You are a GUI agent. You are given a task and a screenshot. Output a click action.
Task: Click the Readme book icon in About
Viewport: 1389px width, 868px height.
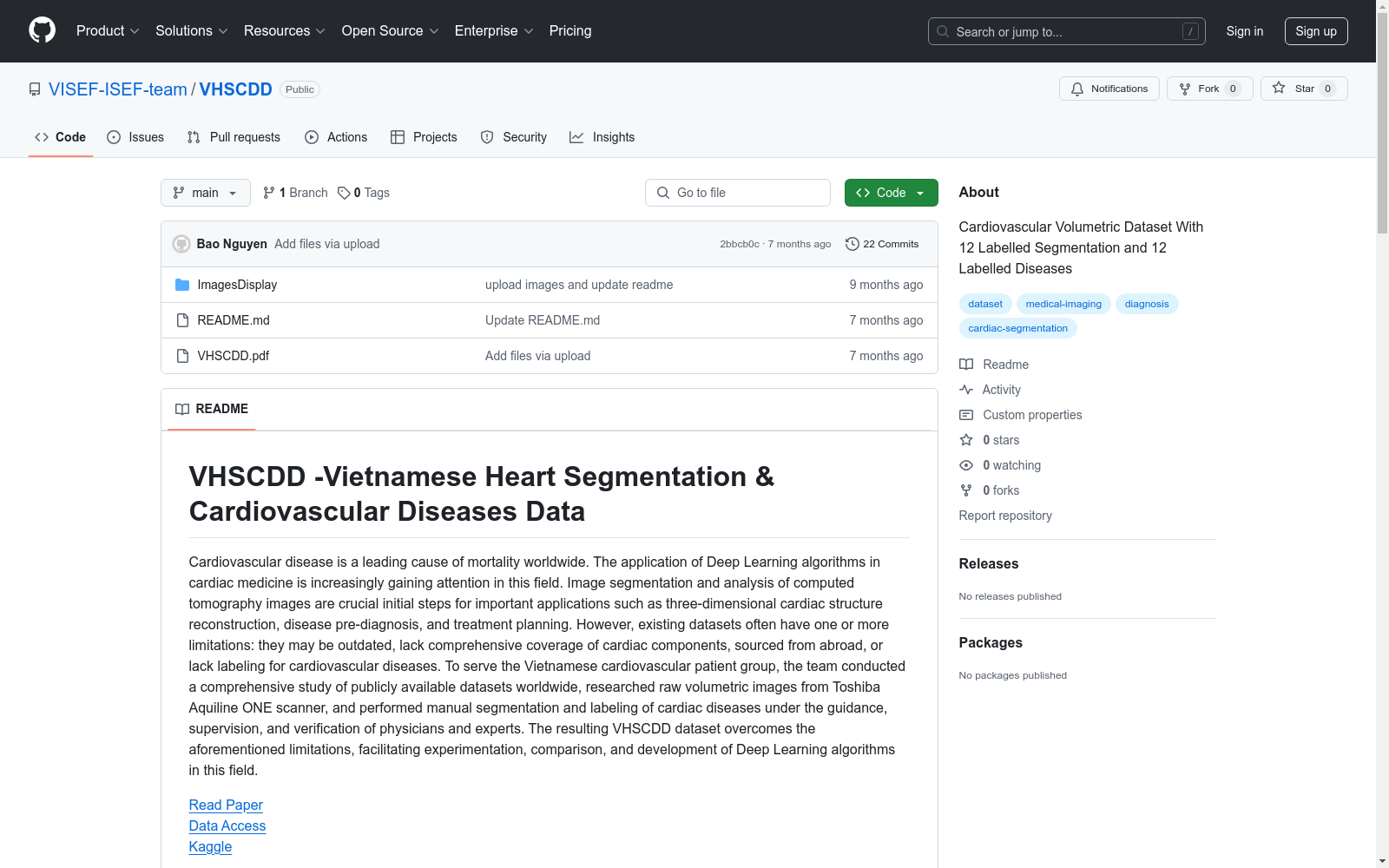coord(966,365)
